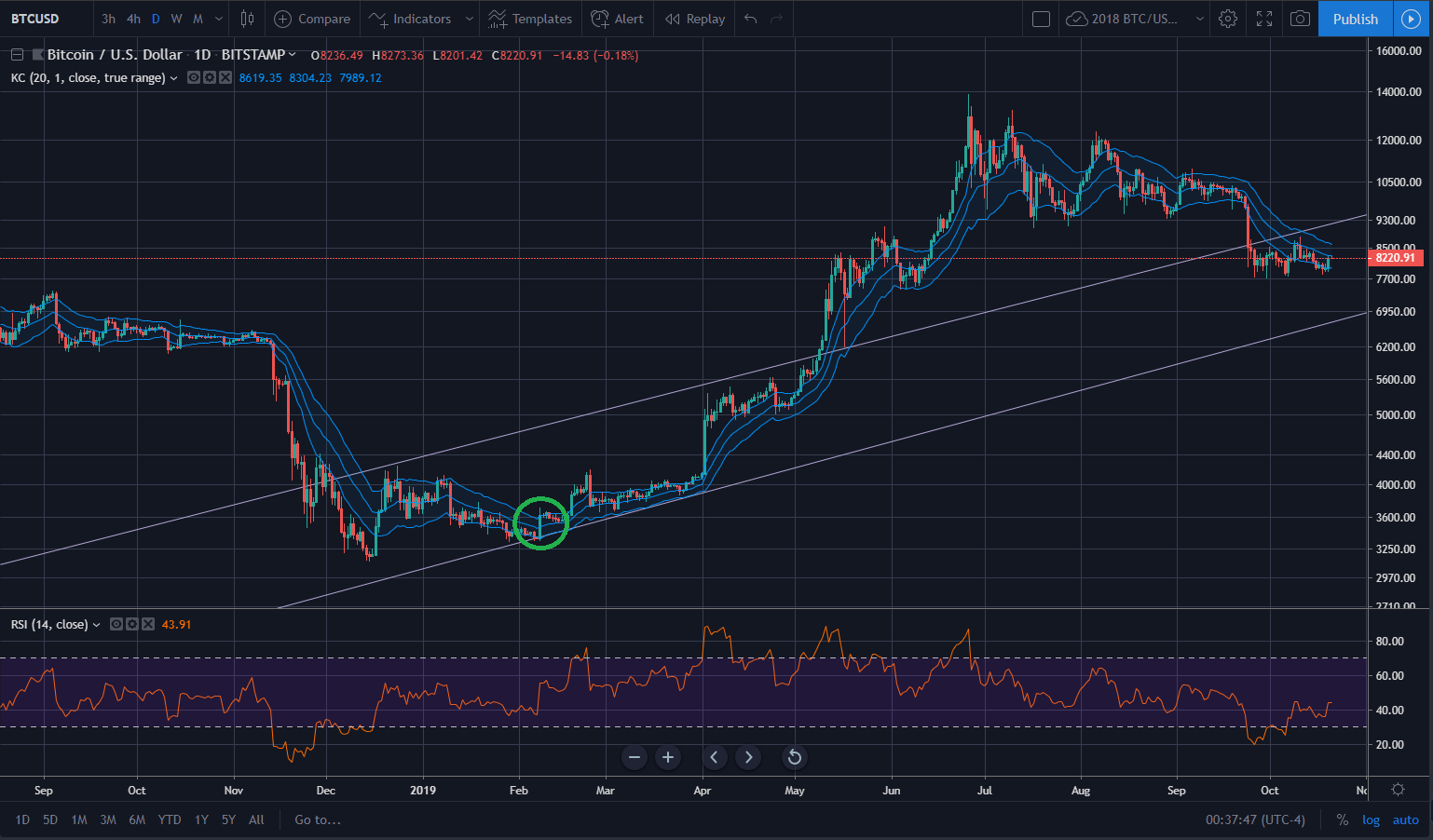Click the current price label 8220.91
The width and height of the screenshot is (1433, 840).
1395,258
